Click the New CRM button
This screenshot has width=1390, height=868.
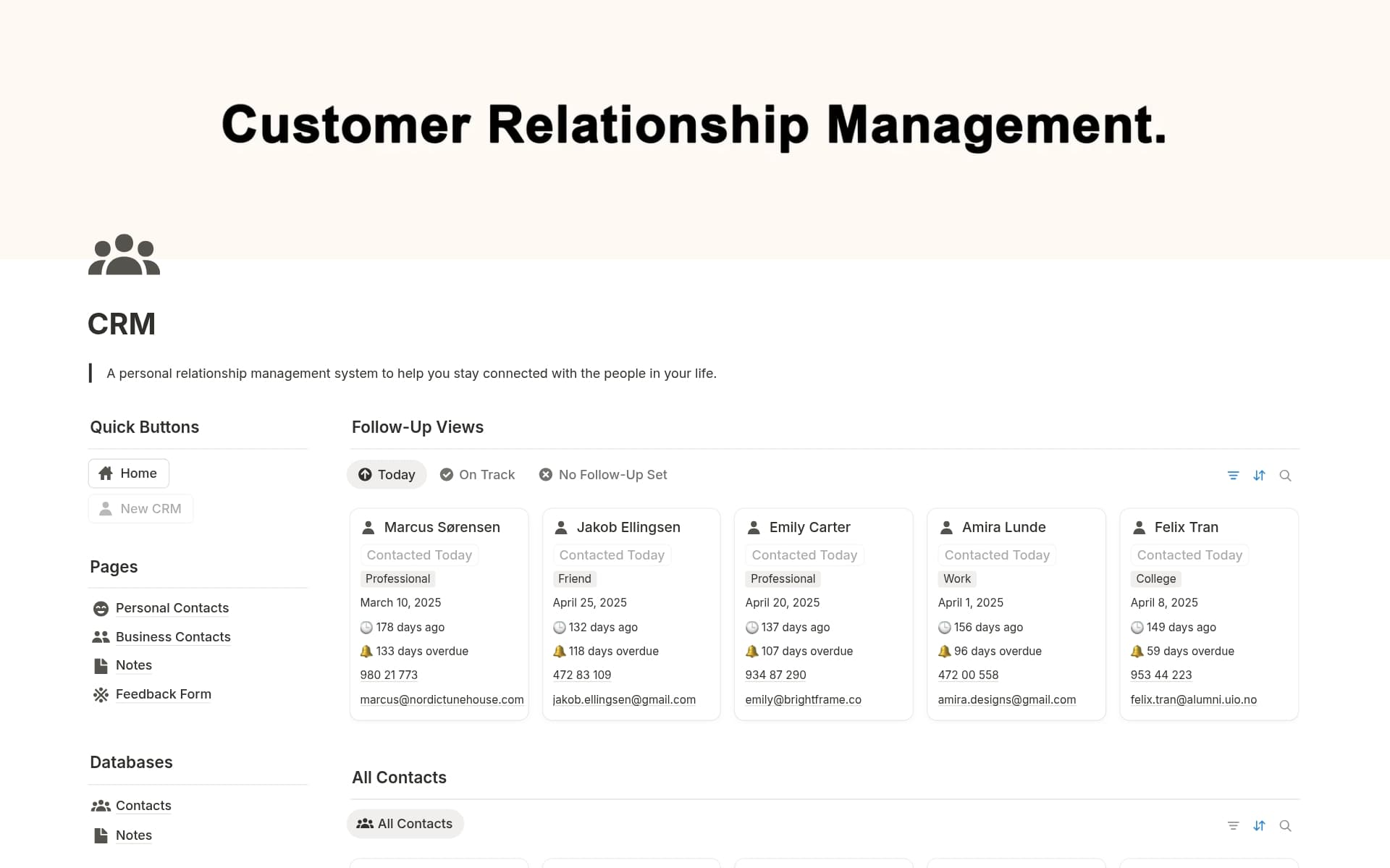(x=140, y=508)
